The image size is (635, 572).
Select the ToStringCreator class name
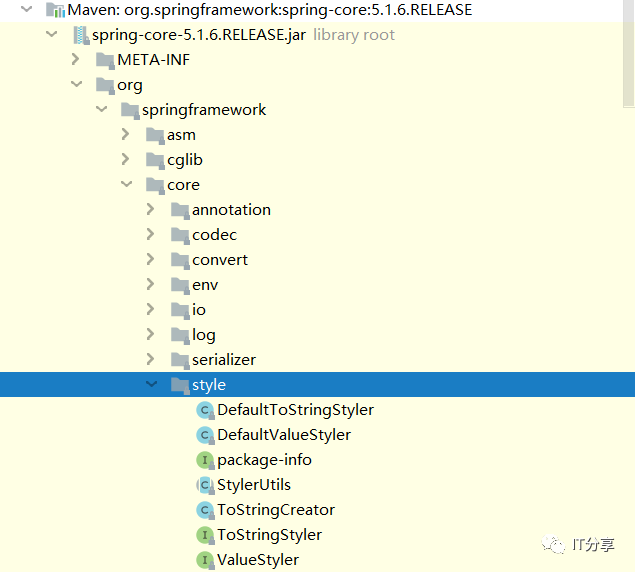(276, 510)
